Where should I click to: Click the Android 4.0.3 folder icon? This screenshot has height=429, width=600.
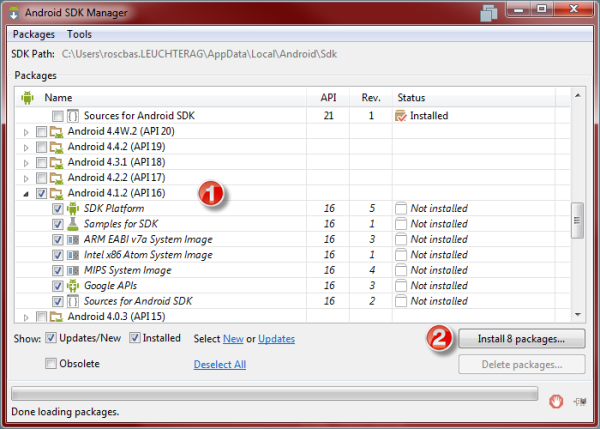click(x=56, y=316)
